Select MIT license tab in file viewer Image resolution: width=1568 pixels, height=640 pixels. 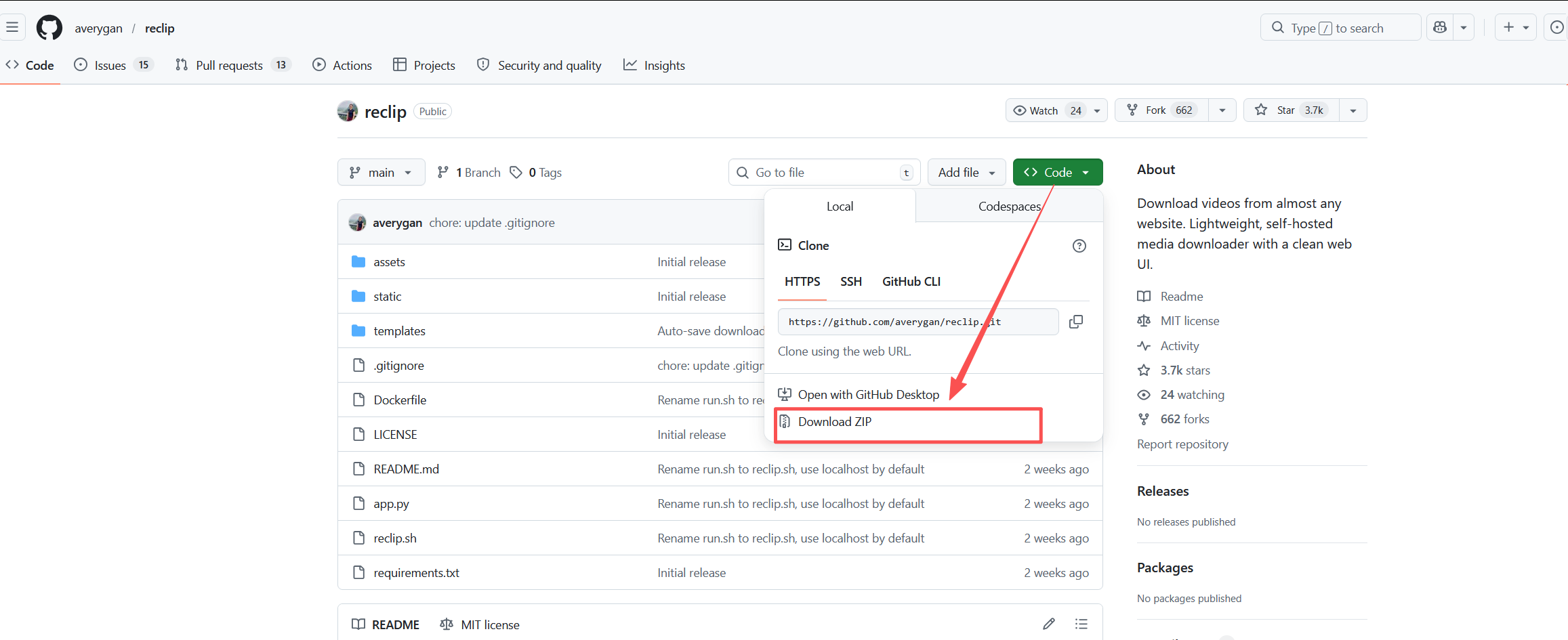pos(480,624)
